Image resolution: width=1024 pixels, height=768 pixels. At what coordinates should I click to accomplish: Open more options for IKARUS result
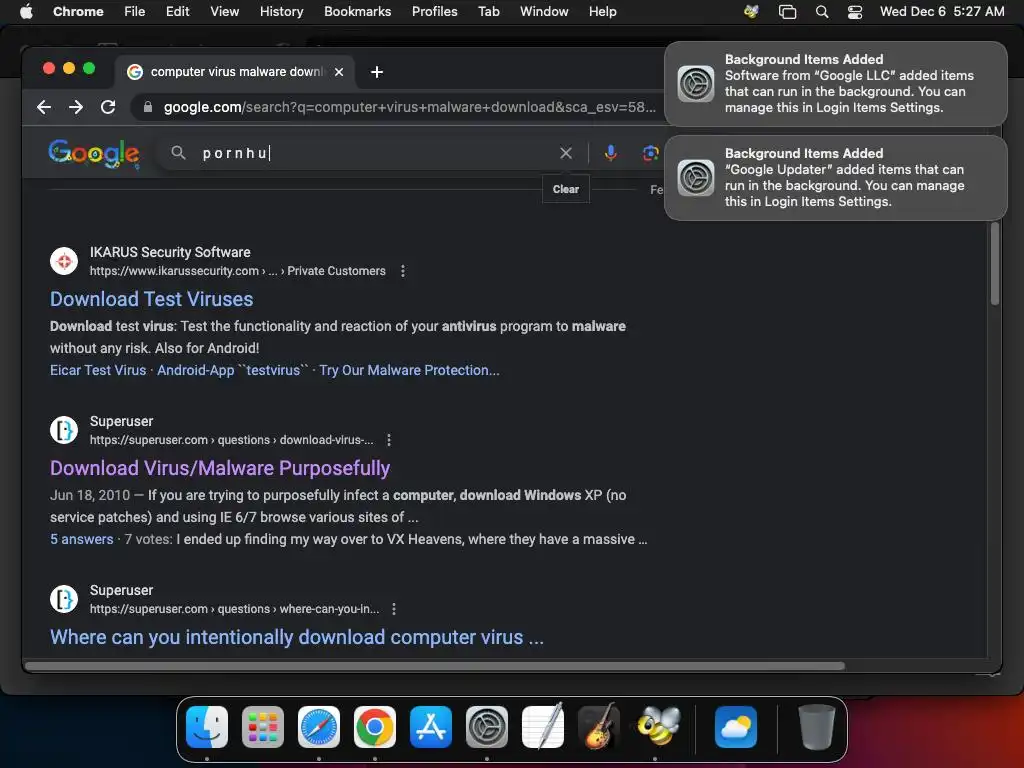tap(403, 270)
